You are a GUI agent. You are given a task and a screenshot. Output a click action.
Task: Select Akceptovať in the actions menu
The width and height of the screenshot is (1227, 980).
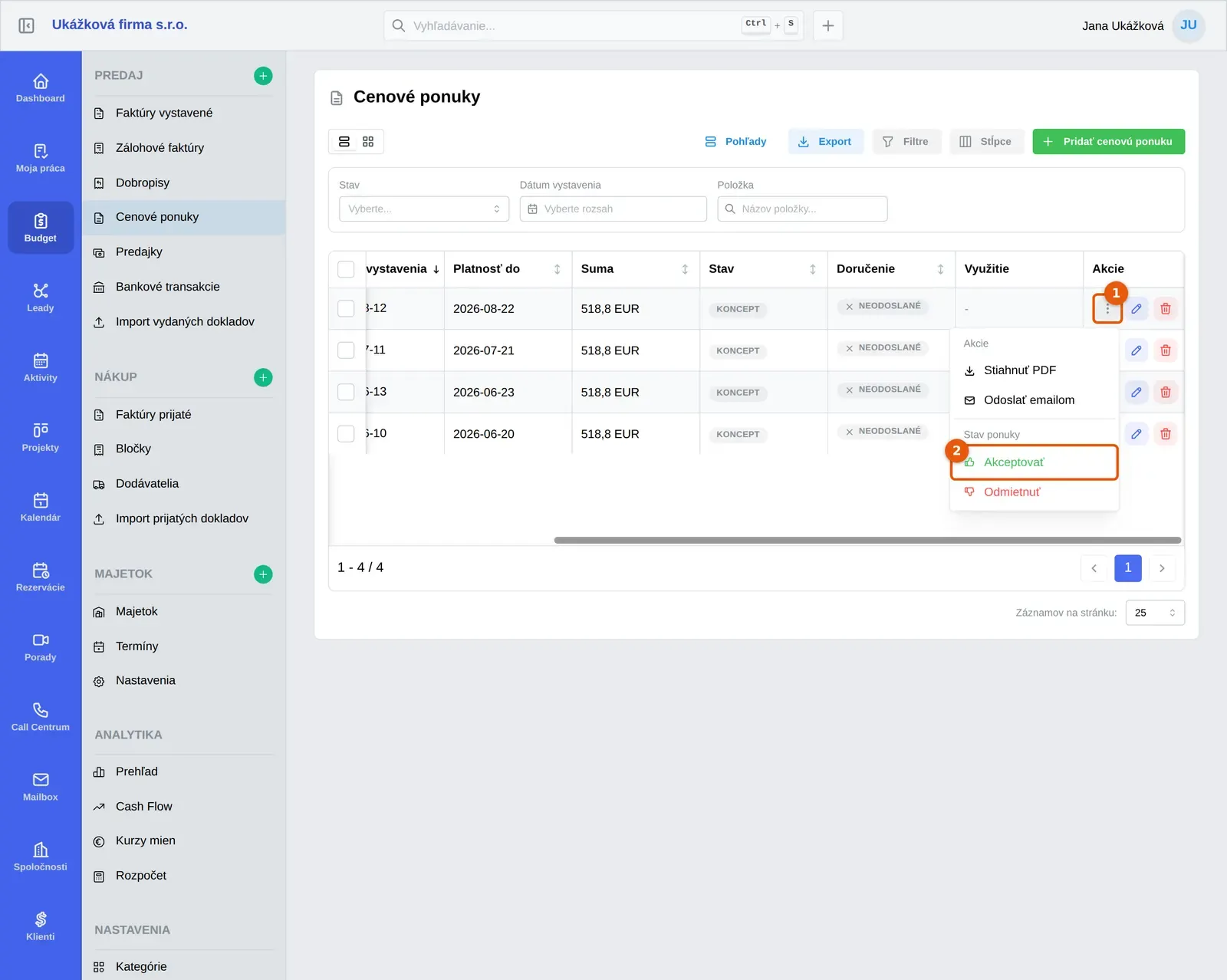coord(1034,462)
